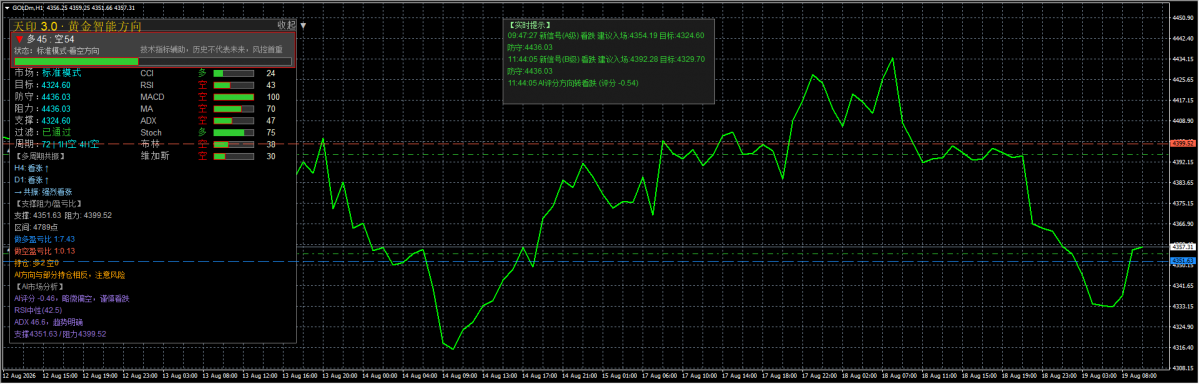Click the panel title 天印 3.0 · 黄金智能方向
This screenshot has height=384, width=1199.
click(77, 25)
